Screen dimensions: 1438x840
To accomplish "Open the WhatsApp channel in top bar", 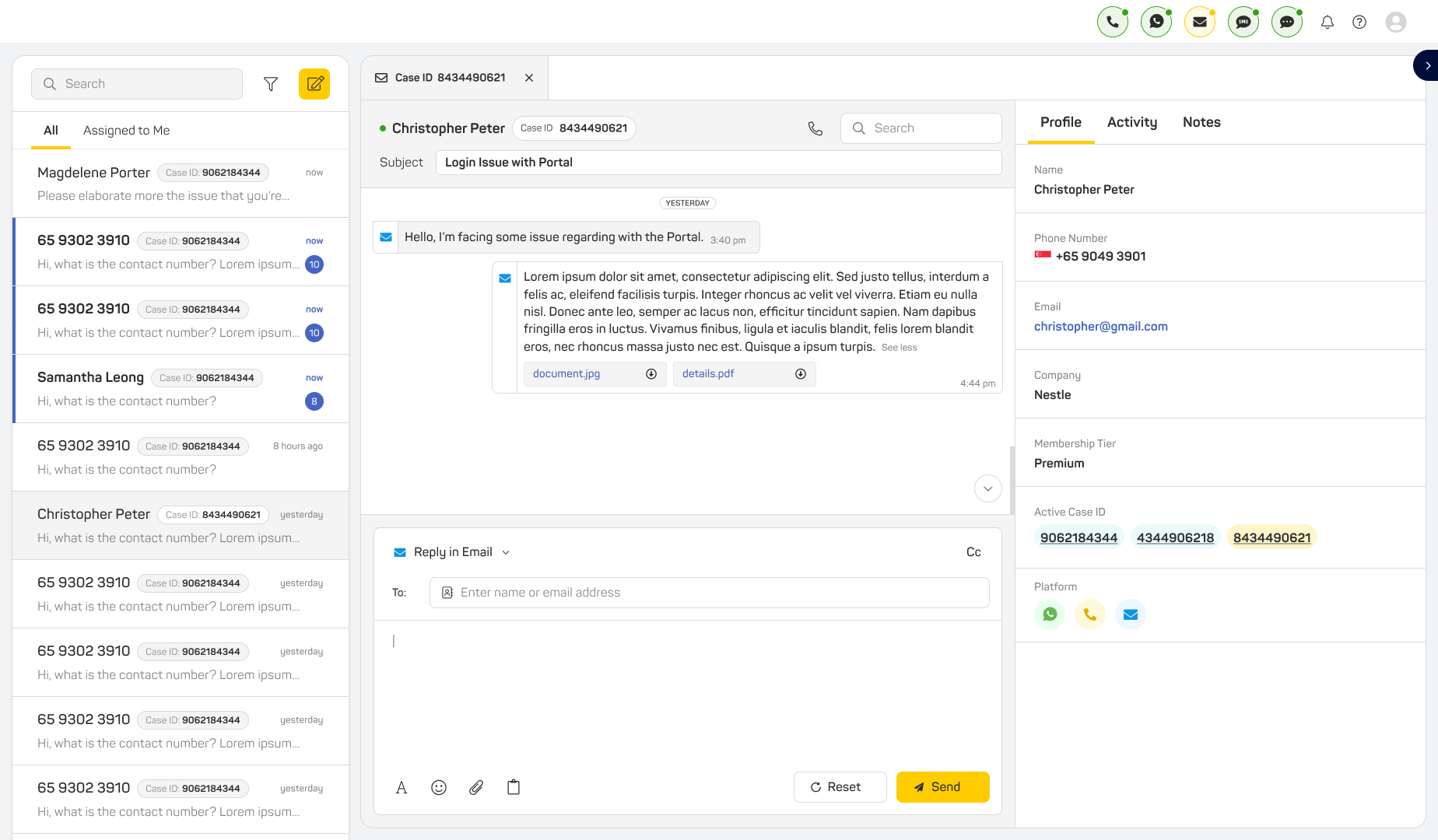I will 1156,22.
